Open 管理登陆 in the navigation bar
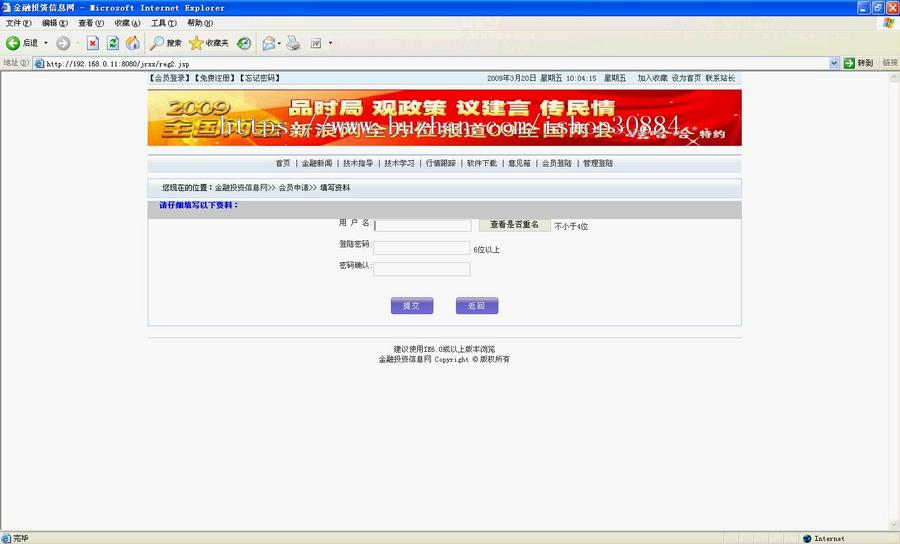Screen dimensions: 900x544 (598, 164)
